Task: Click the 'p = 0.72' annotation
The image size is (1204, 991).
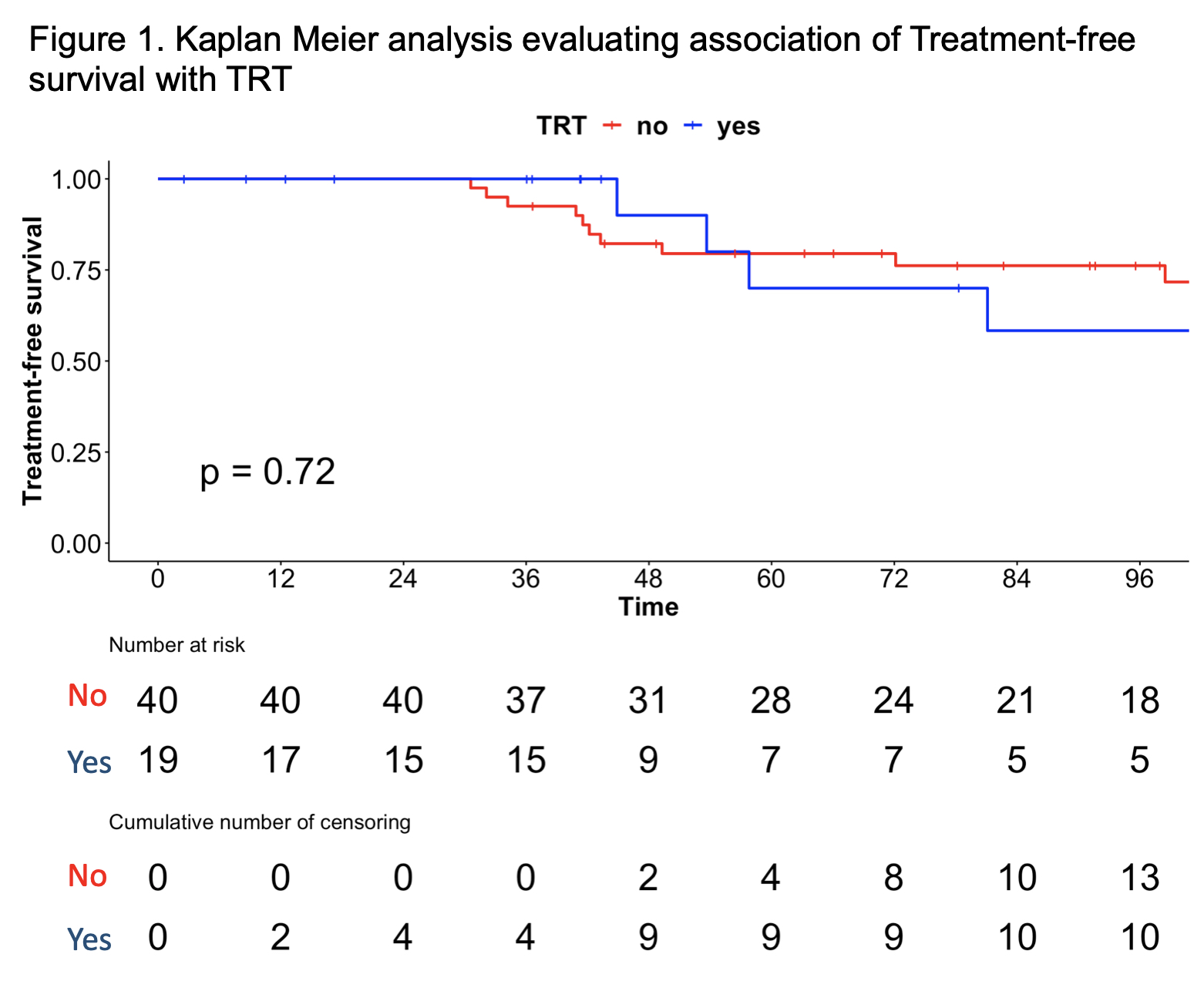Action: tap(267, 472)
